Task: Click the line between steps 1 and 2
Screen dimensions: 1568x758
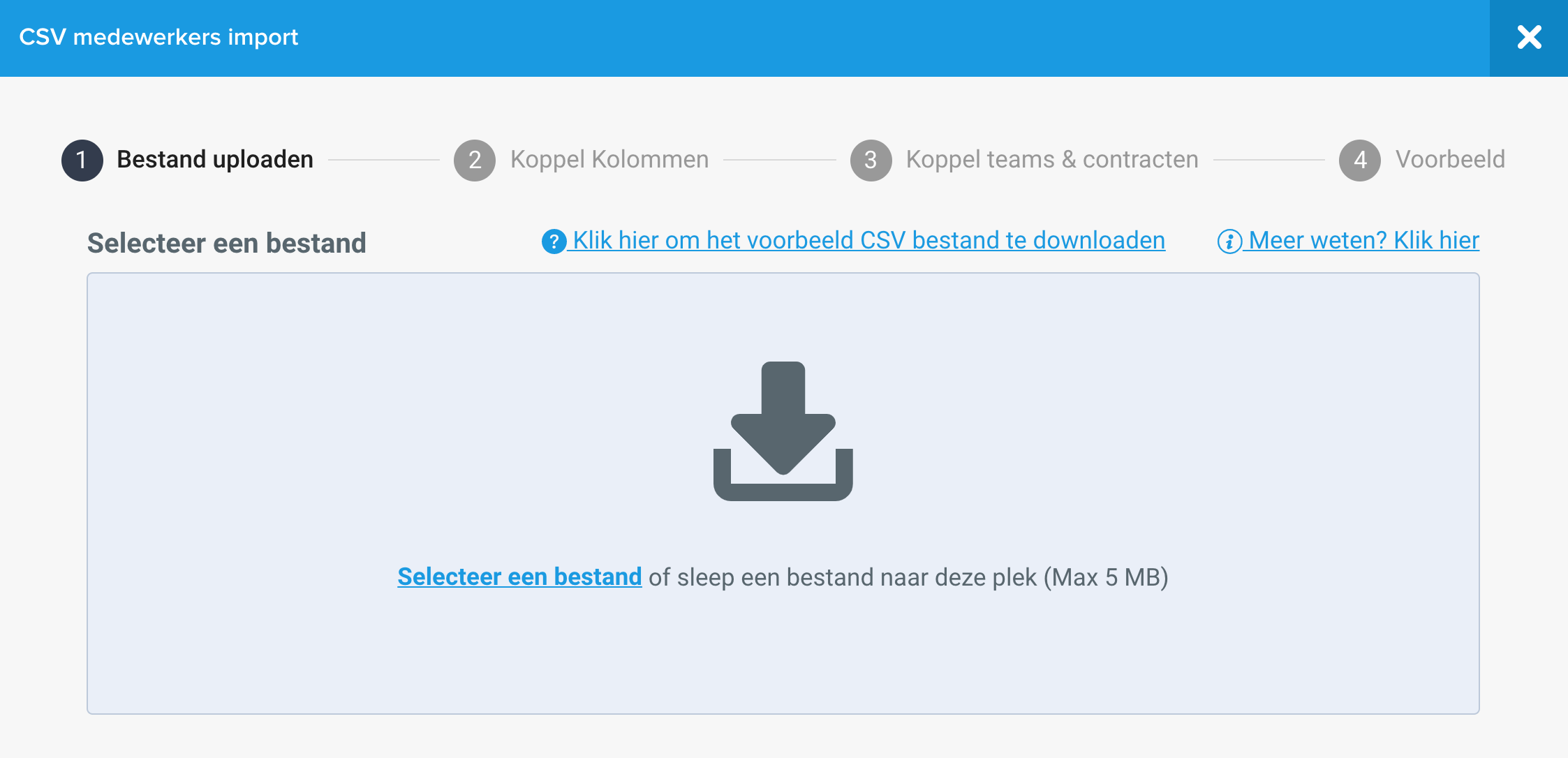Action: [x=383, y=160]
